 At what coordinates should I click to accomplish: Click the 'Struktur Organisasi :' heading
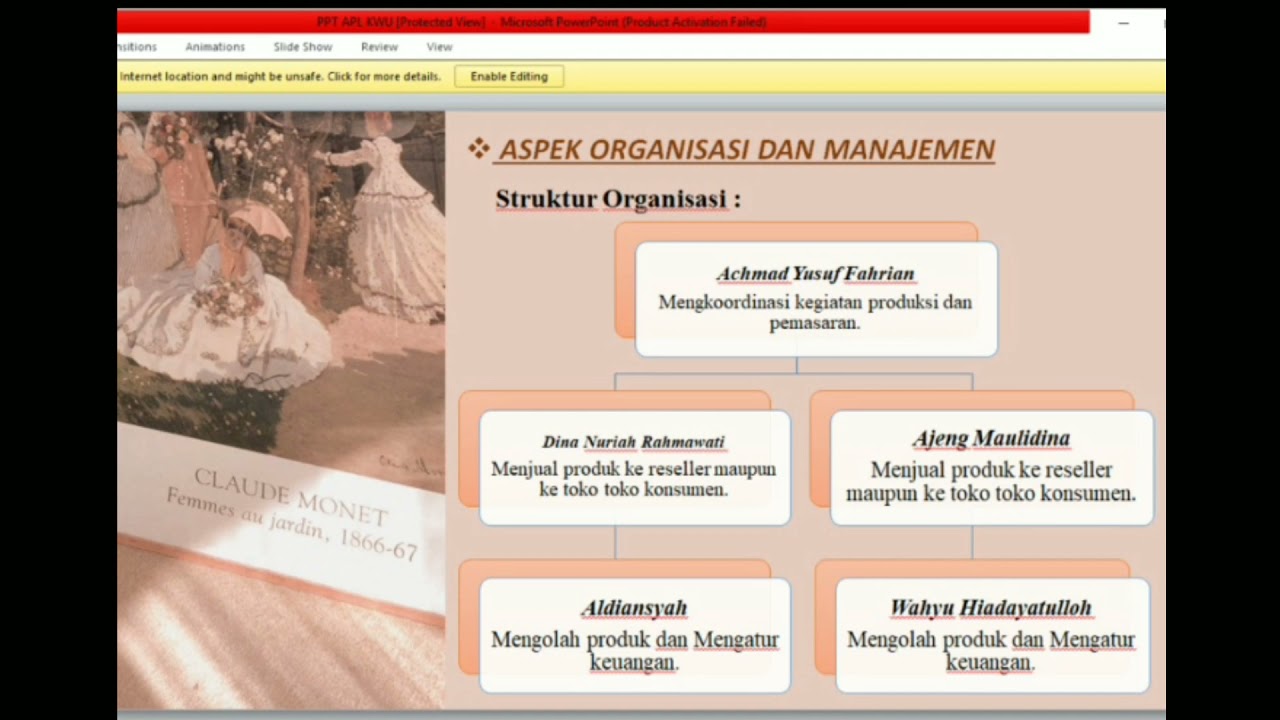point(618,199)
